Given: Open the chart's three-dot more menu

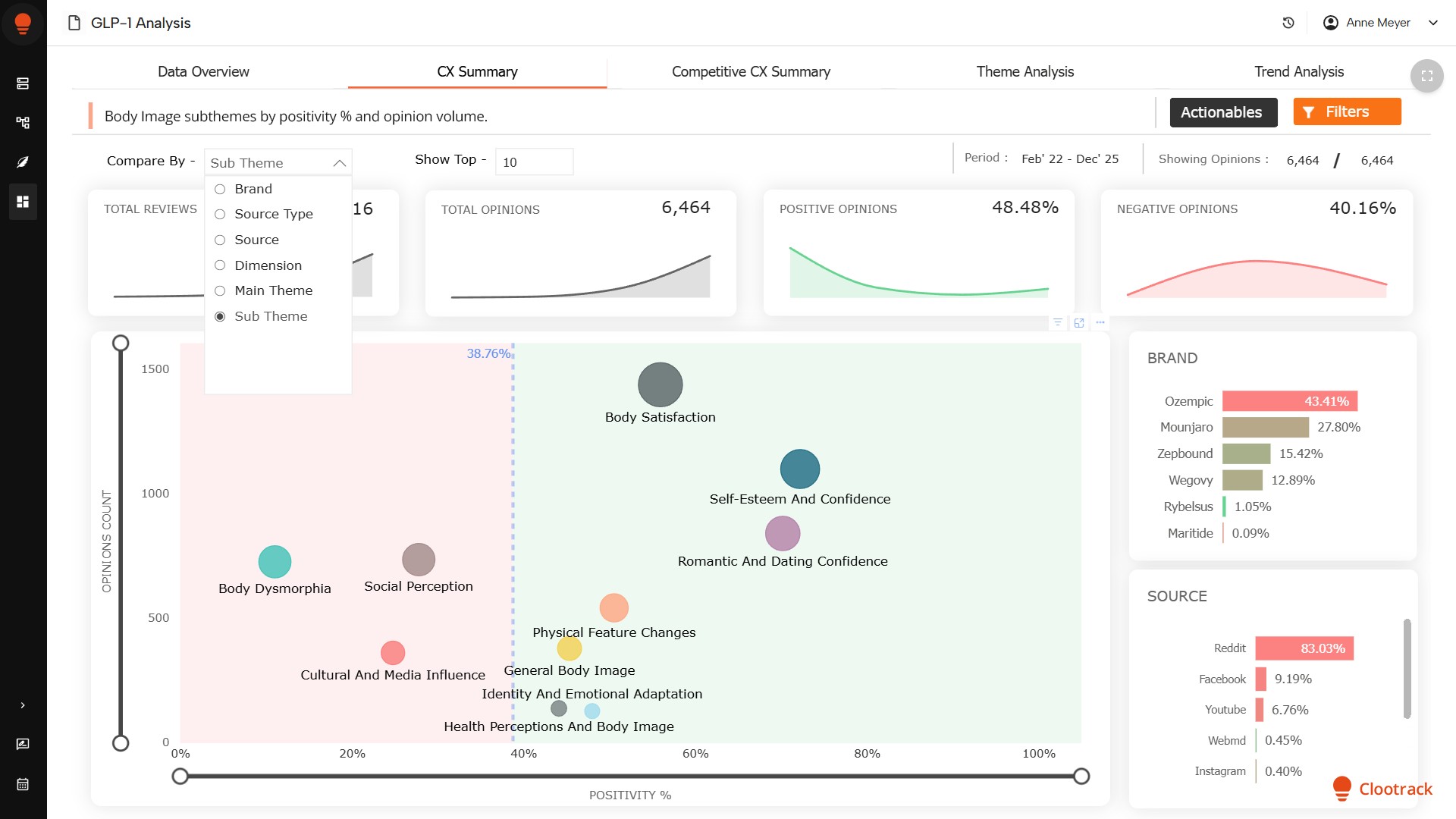Looking at the screenshot, I should pyautogui.click(x=1100, y=323).
